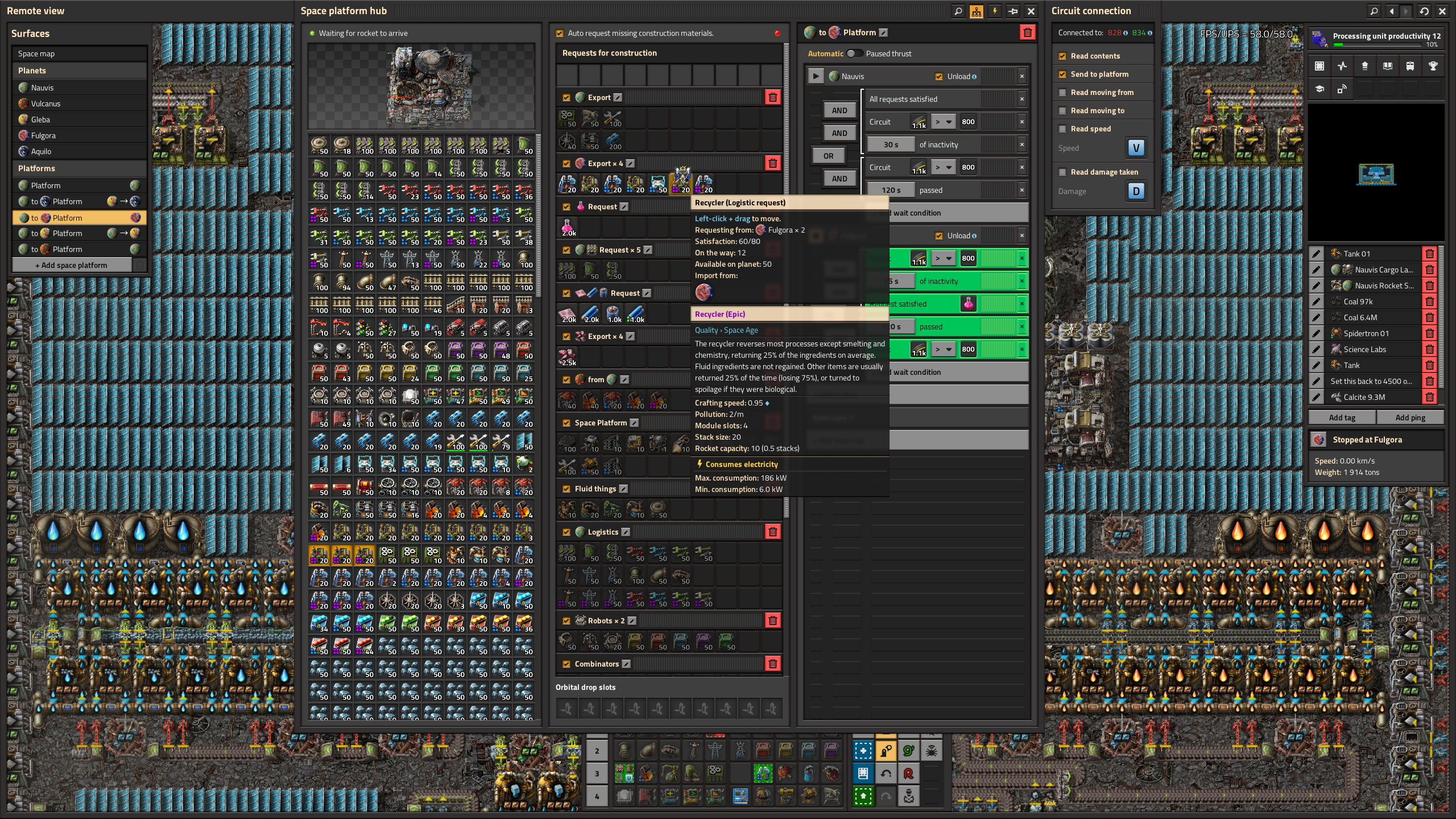Uncheck Unload on the Nauvis stop
Image resolution: width=1456 pixels, height=819 pixels.
coord(939,76)
